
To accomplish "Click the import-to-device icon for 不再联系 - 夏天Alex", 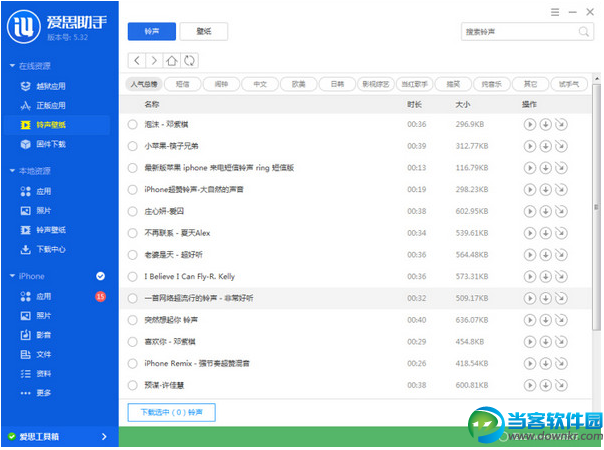I will click(560, 233).
